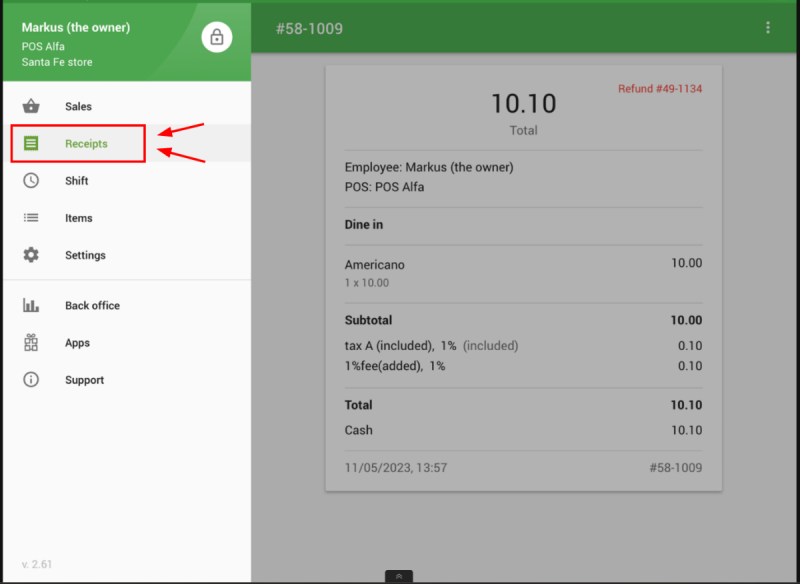Open Back office from the sidebar
The height and width of the screenshot is (584, 800).
(92, 306)
